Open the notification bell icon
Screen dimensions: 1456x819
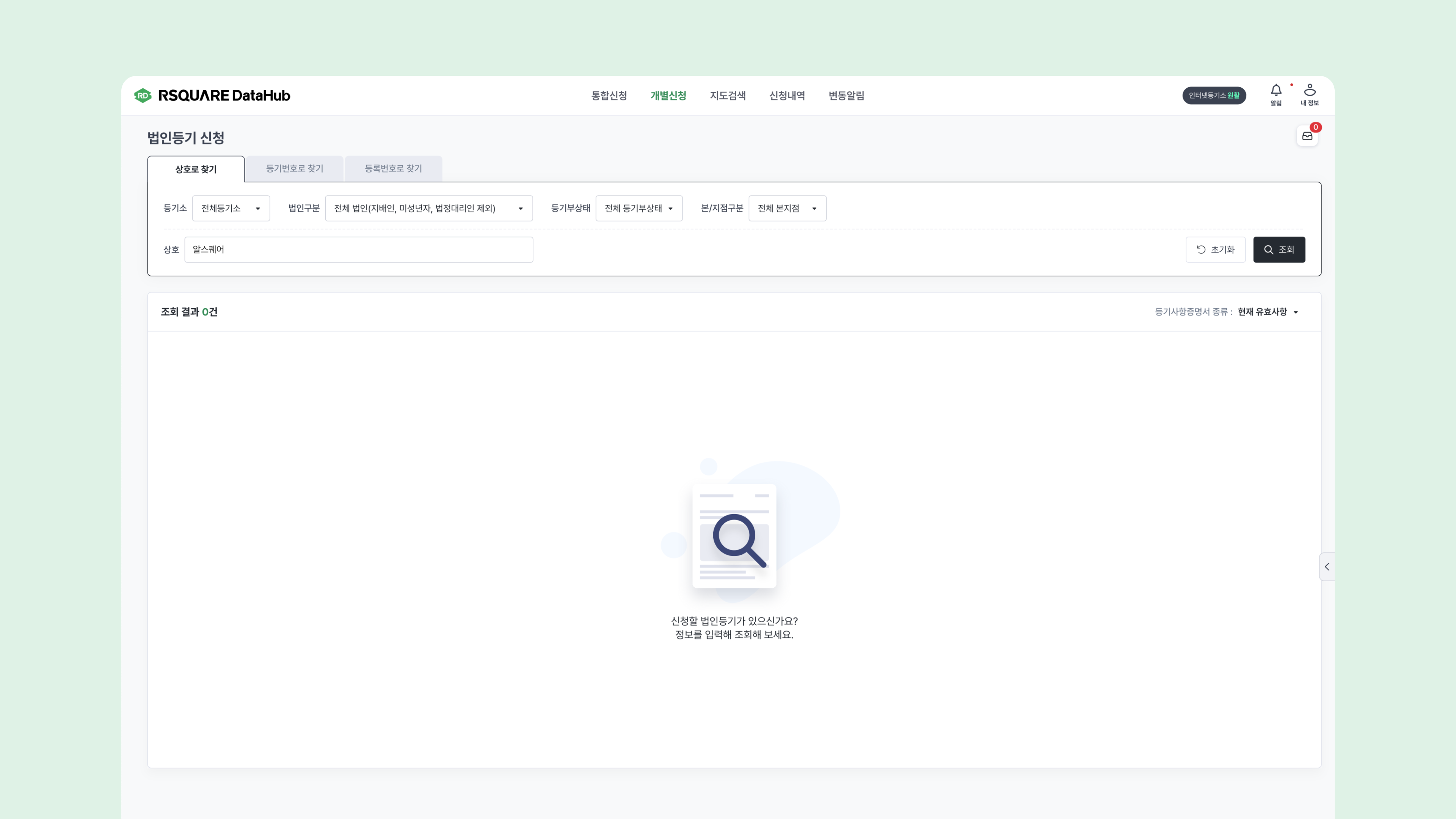[1276, 94]
